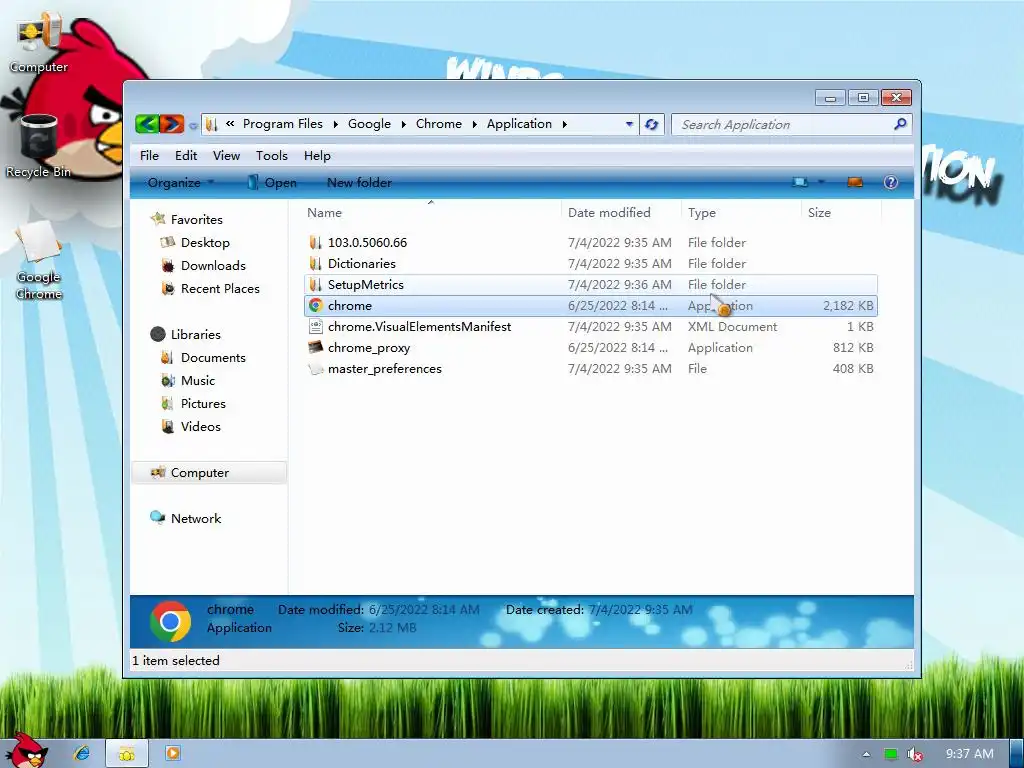Image resolution: width=1024 pixels, height=768 pixels.
Task: Select the Recycle Bin desktop icon
Action: 39,146
